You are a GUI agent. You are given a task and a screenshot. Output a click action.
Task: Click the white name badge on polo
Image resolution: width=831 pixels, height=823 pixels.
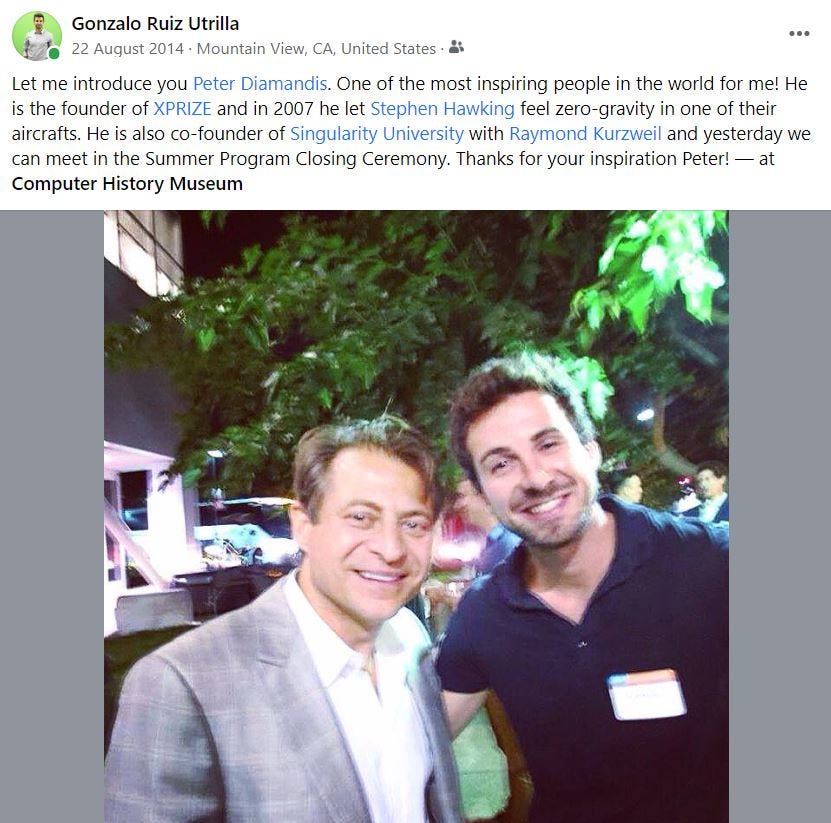pos(646,695)
